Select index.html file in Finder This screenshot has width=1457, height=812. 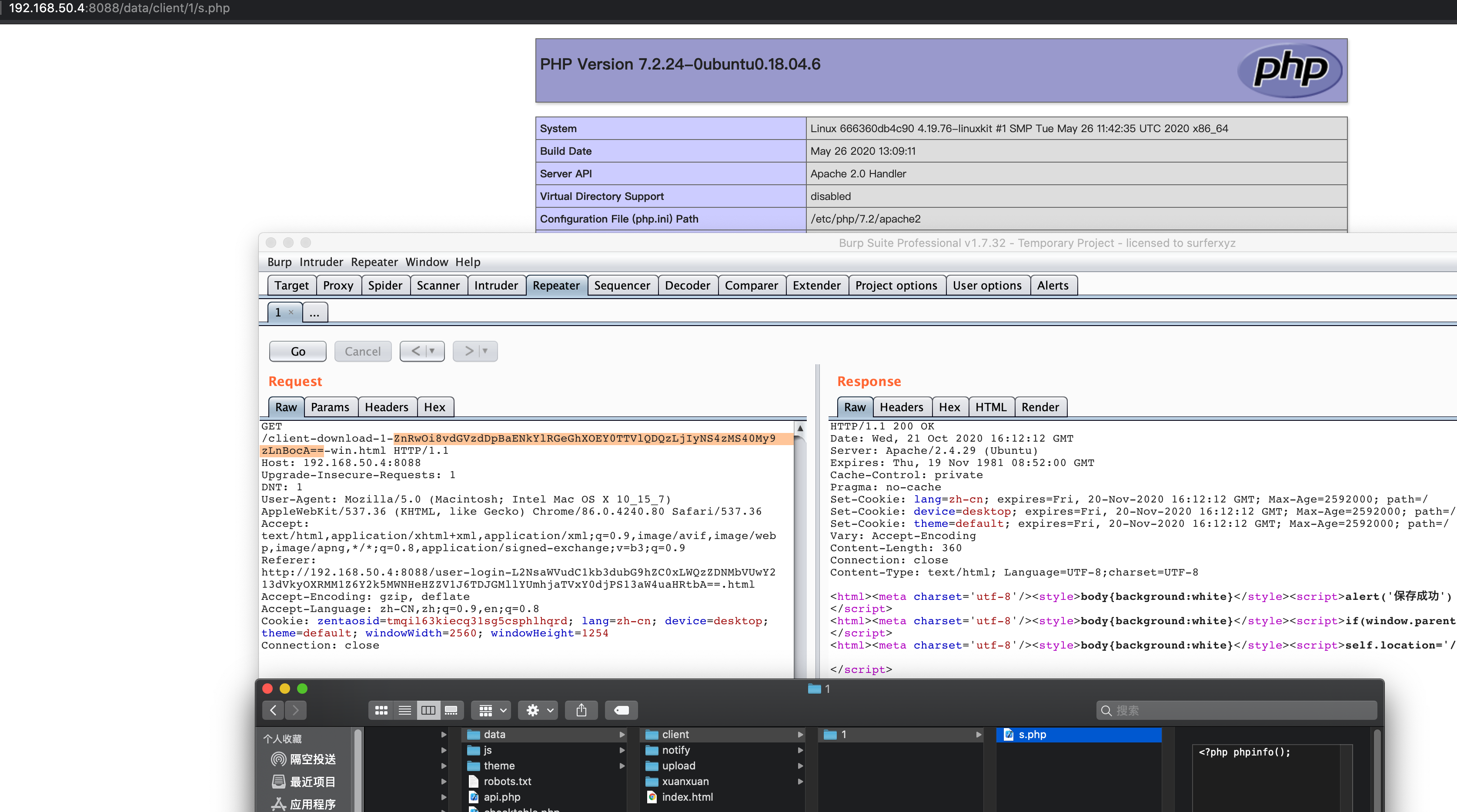(x=722, y=797)
